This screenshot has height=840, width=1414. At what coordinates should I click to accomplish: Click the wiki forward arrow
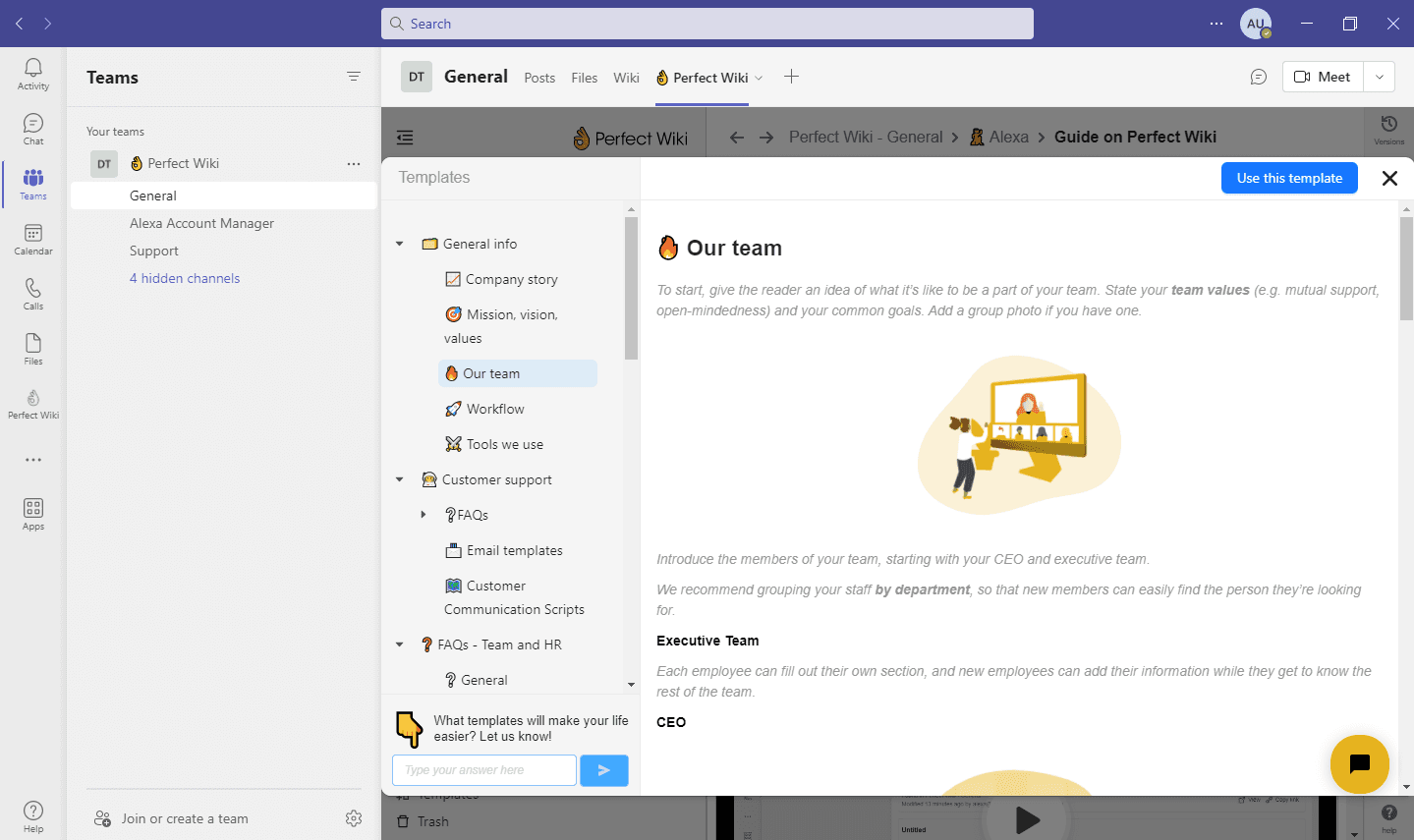[x=766, y=138]
